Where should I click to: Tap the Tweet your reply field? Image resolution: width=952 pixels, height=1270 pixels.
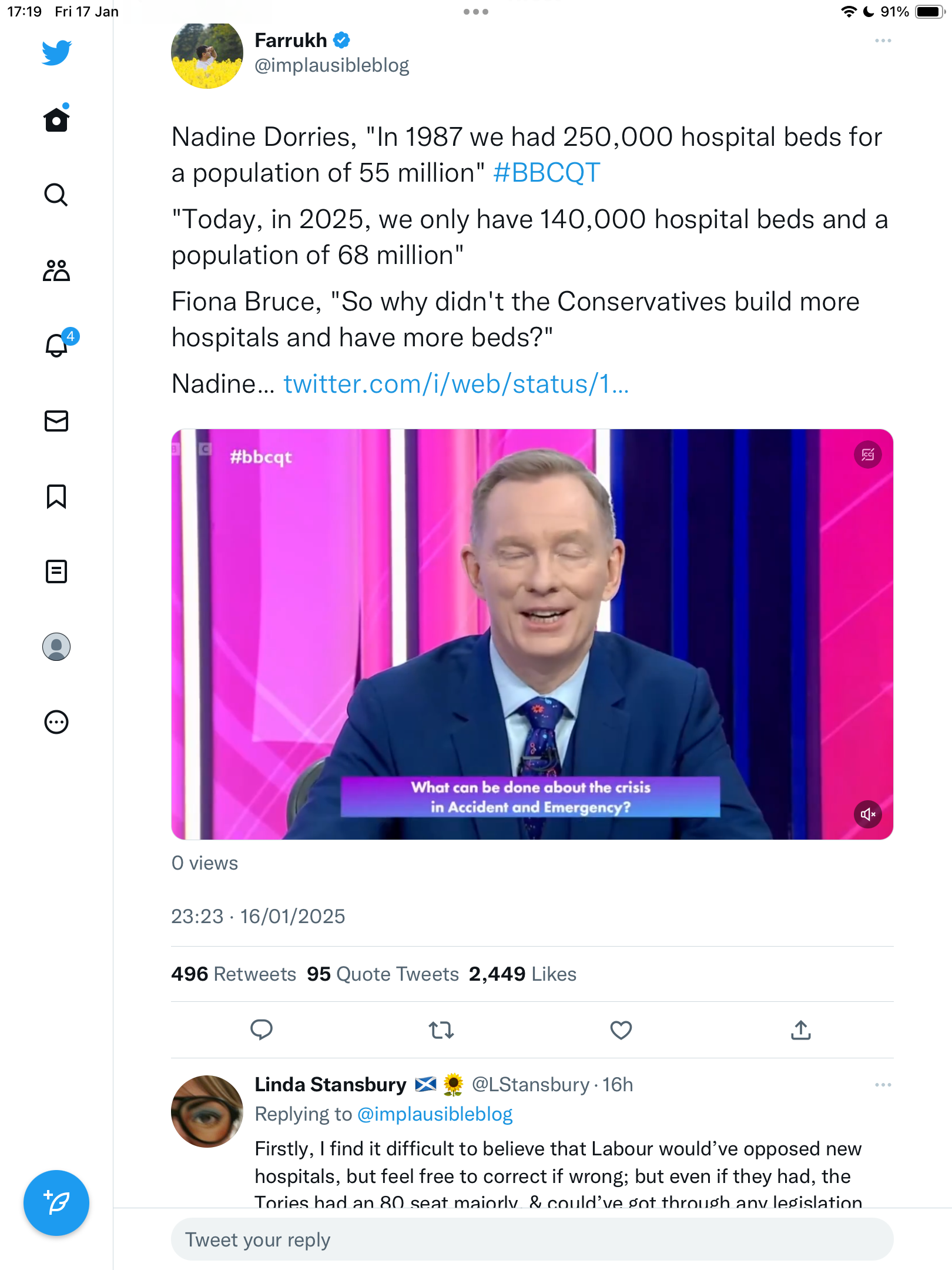coord(532,1239)
